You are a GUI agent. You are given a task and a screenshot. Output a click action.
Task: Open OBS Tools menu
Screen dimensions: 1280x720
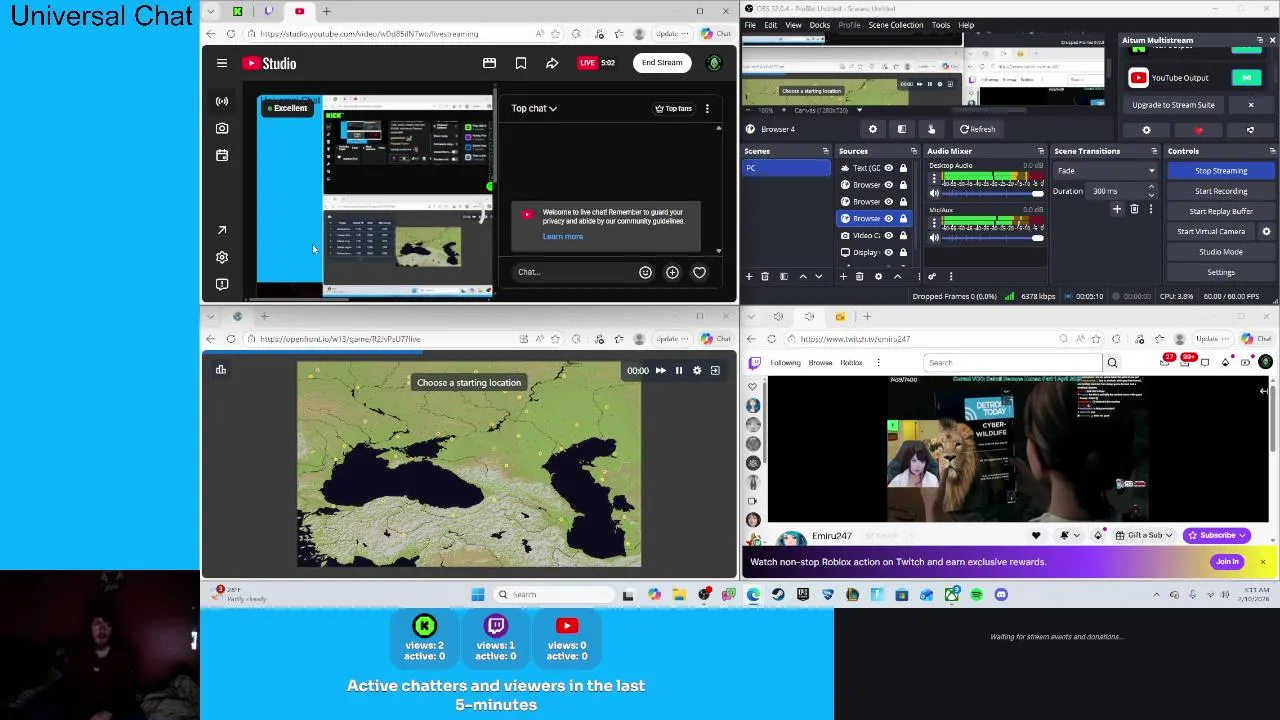940,25
